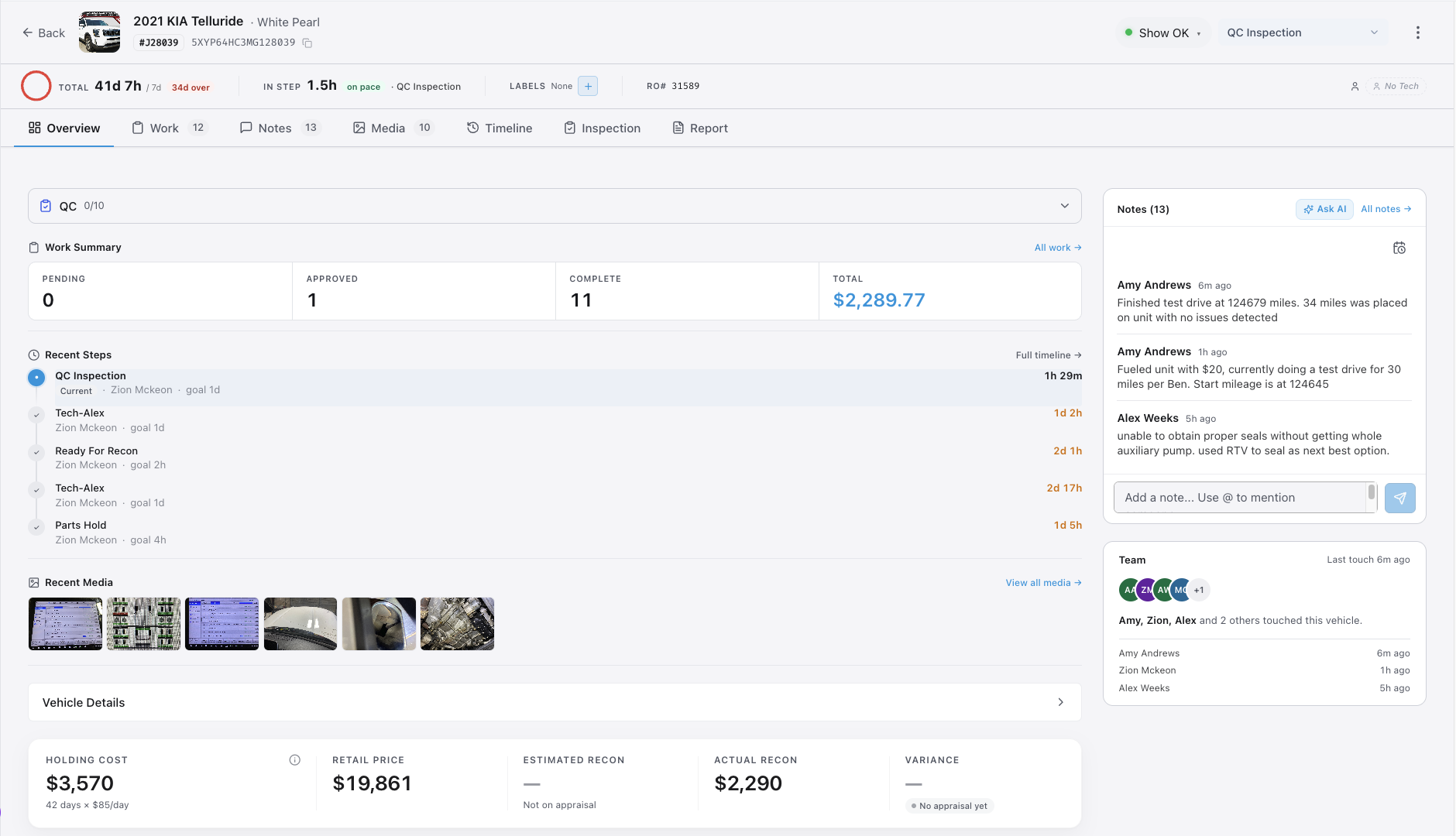Open the first recent media thumbnail
This screenshot has height=836, width=1456.
click(65, 624)
